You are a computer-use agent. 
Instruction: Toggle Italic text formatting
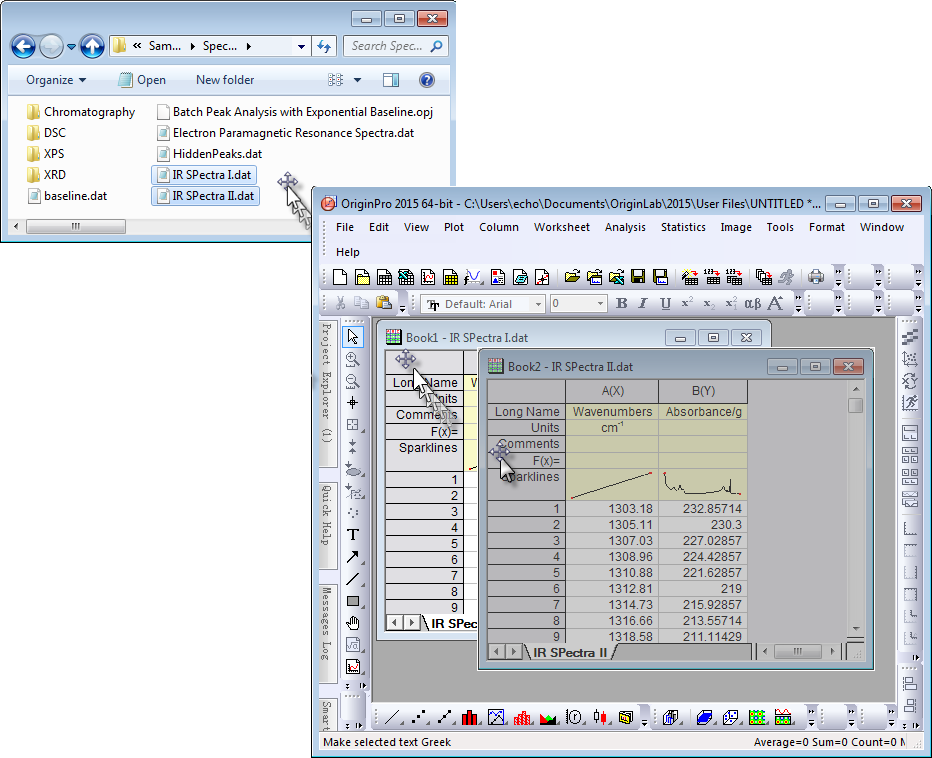click(643, 303)
